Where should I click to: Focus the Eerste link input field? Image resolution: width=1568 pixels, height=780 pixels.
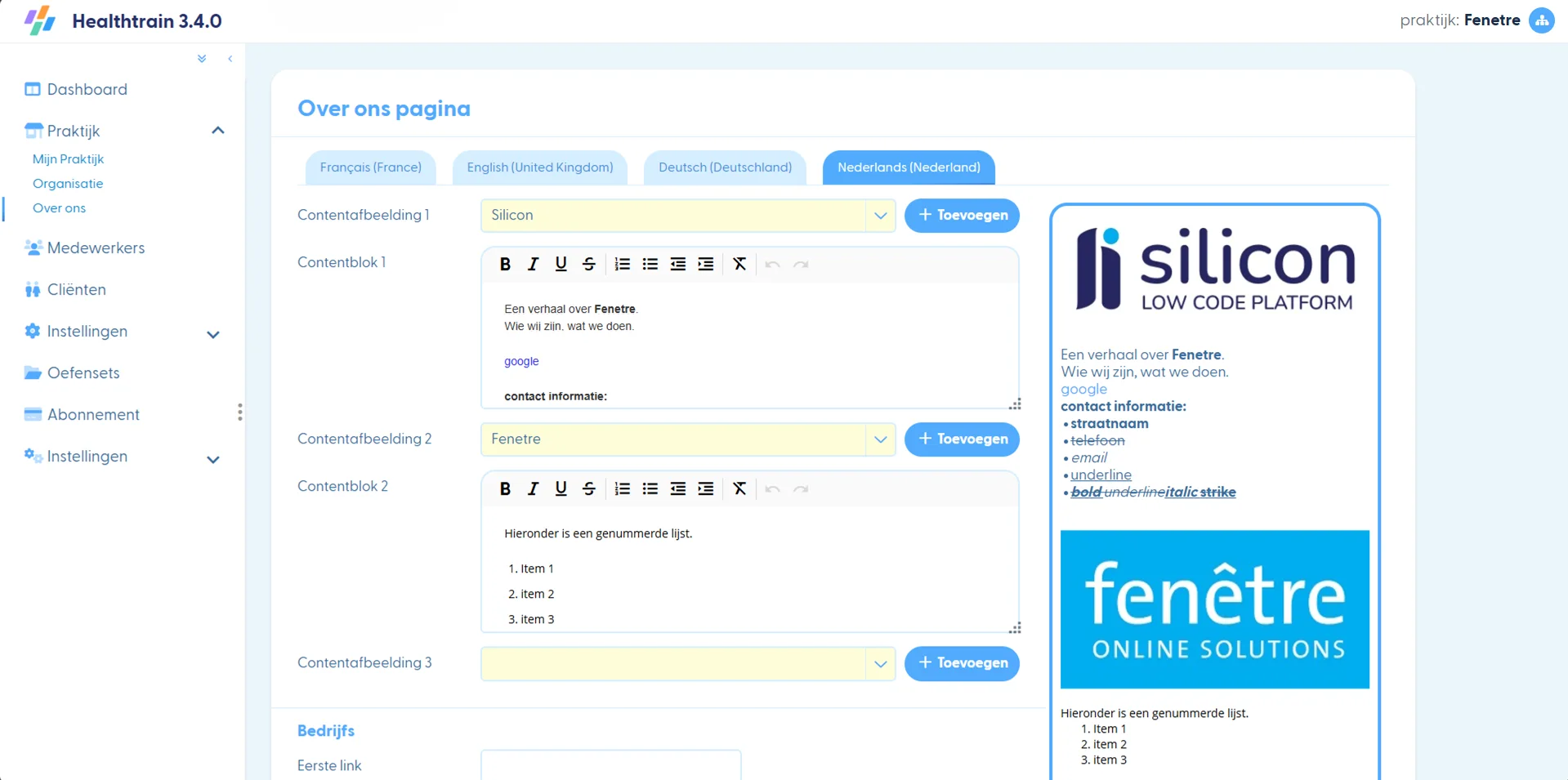(611, 765)
